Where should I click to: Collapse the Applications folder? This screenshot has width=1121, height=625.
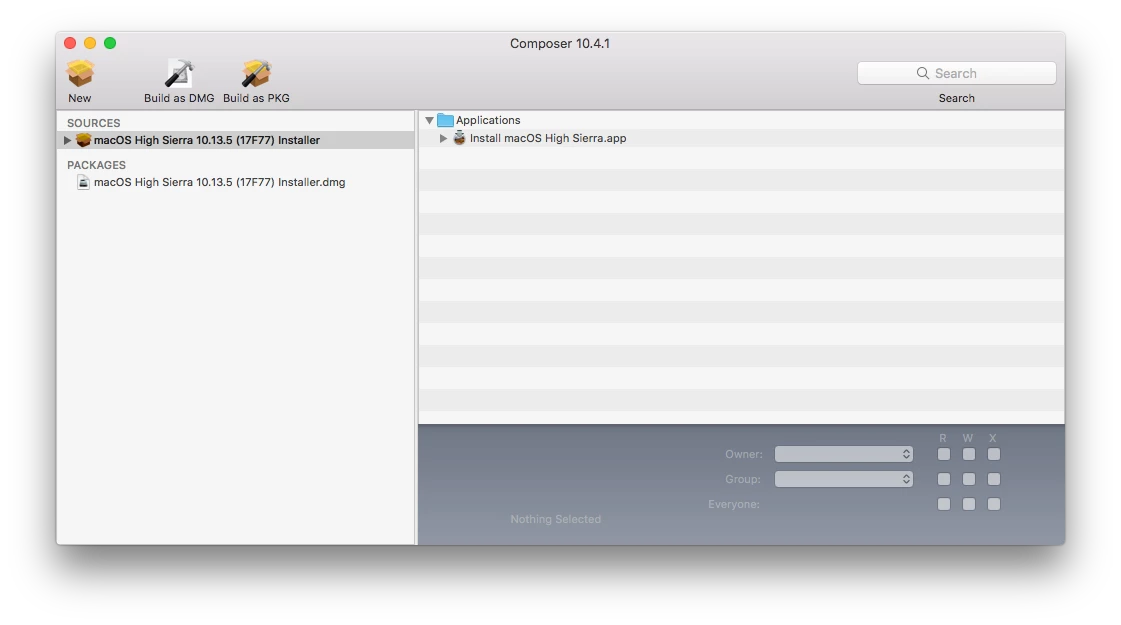point(430,120)
